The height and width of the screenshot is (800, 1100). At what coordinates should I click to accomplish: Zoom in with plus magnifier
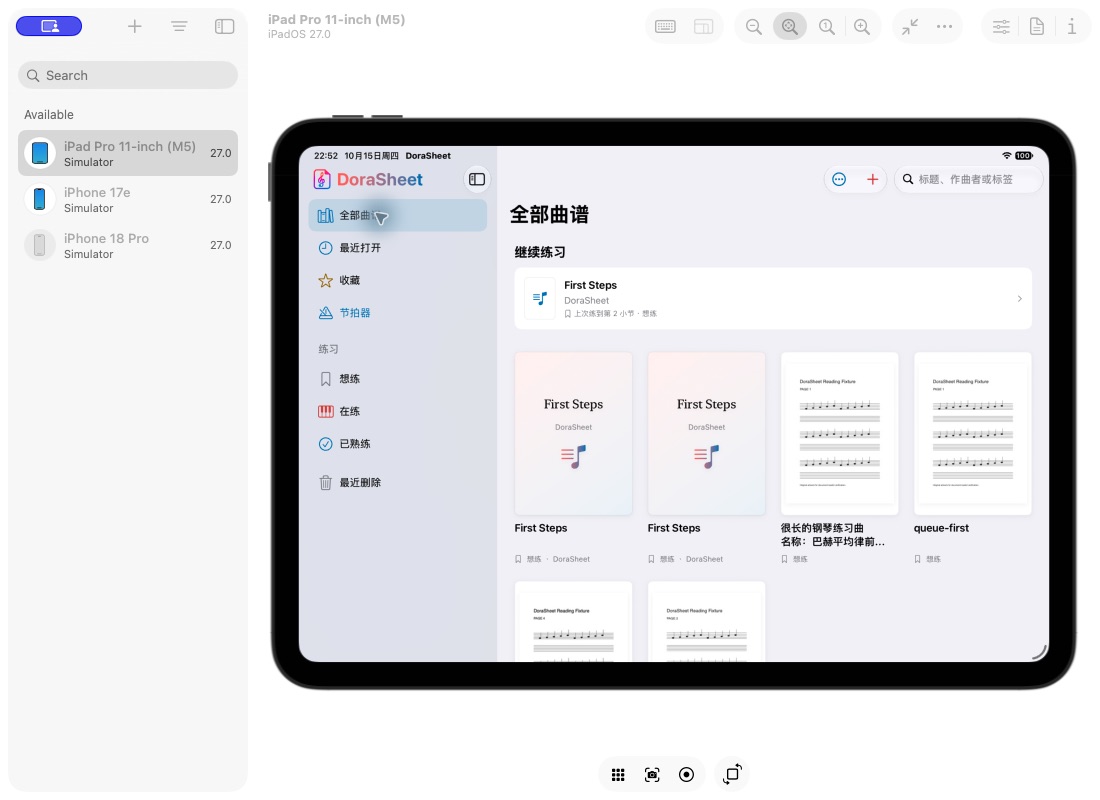[862, 27]
